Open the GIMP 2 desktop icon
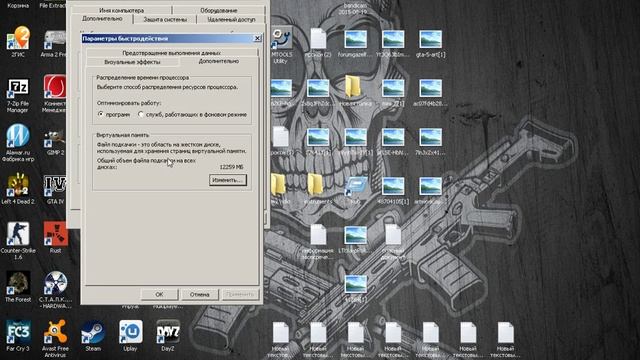 [55, 142]
